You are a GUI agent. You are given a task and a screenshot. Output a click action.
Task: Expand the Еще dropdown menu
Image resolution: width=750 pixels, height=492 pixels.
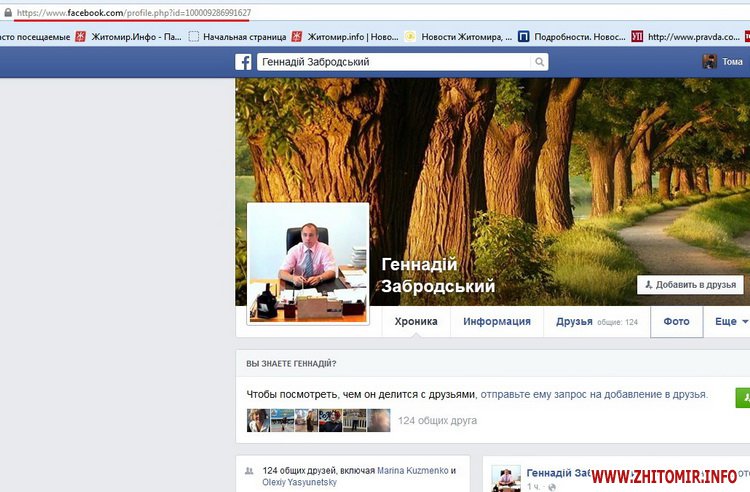[732, 322]
